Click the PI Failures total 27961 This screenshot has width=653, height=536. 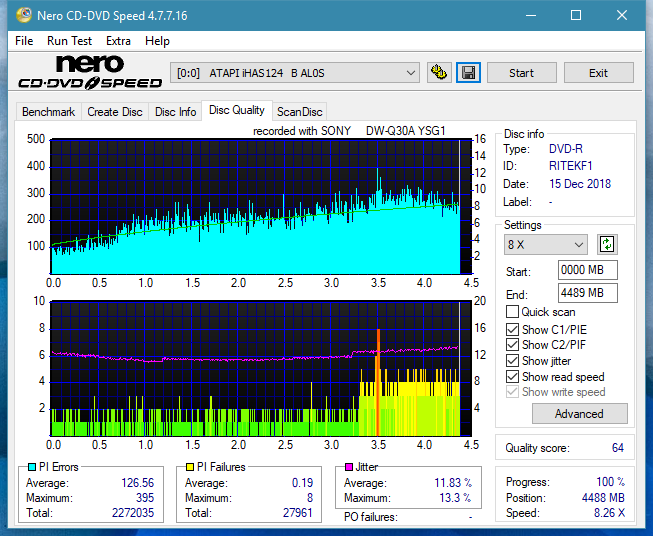pyautogui.click(x=297, y=513)
